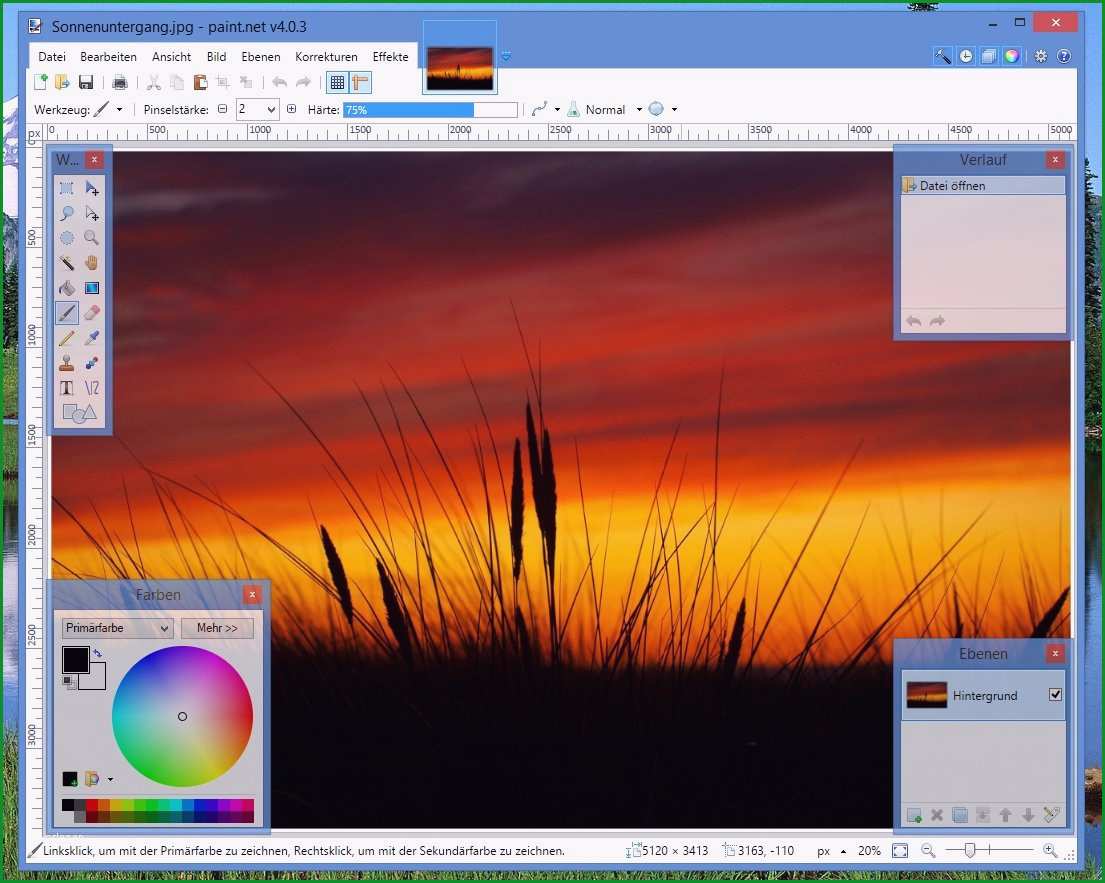The image size is (1105, 883).
Task: Select the Line/Curve tool
Action: (x=92, y=388)
